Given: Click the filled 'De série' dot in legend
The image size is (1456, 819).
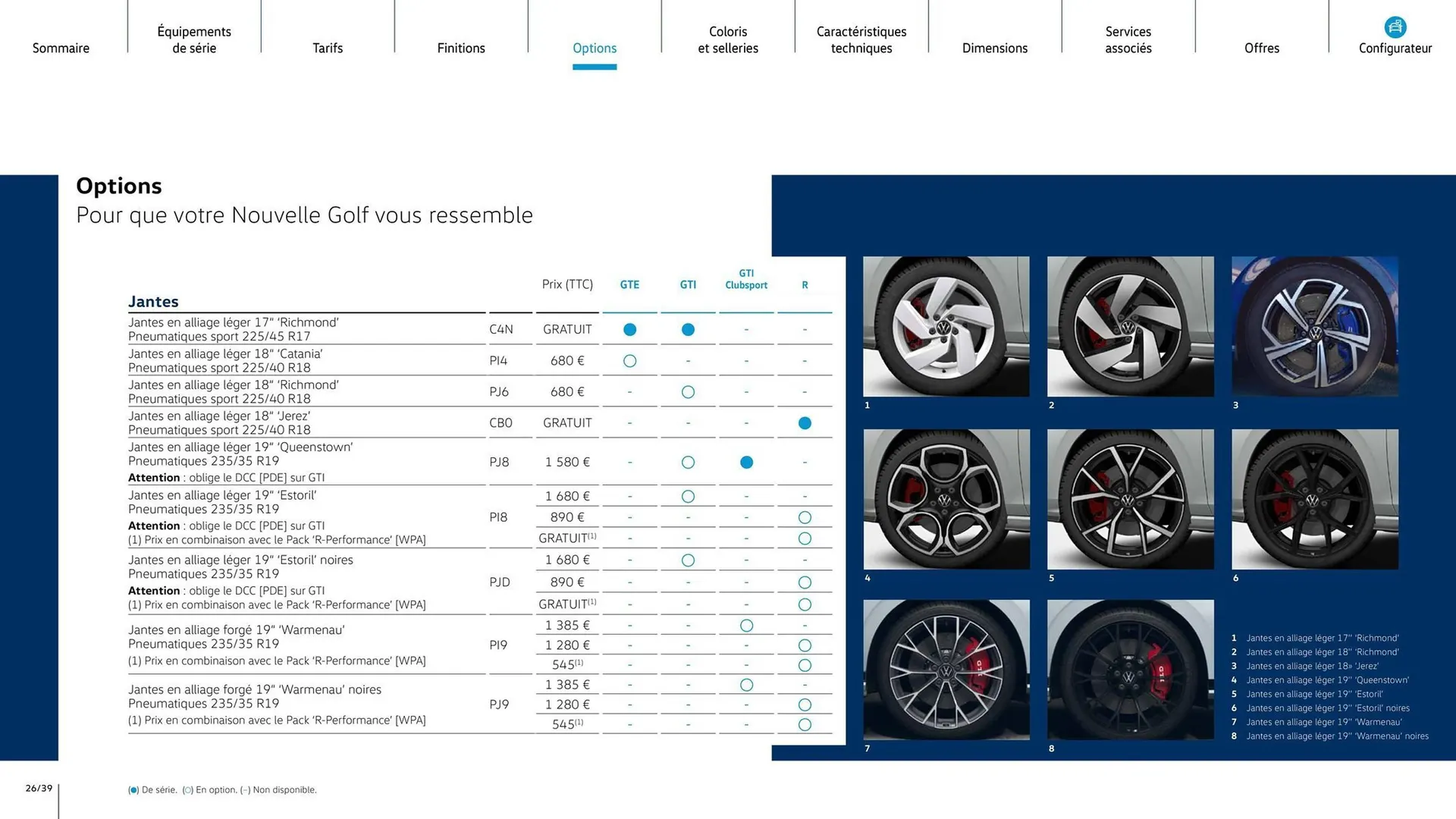Looking at the screenshot, I should [x=132, y=789].
